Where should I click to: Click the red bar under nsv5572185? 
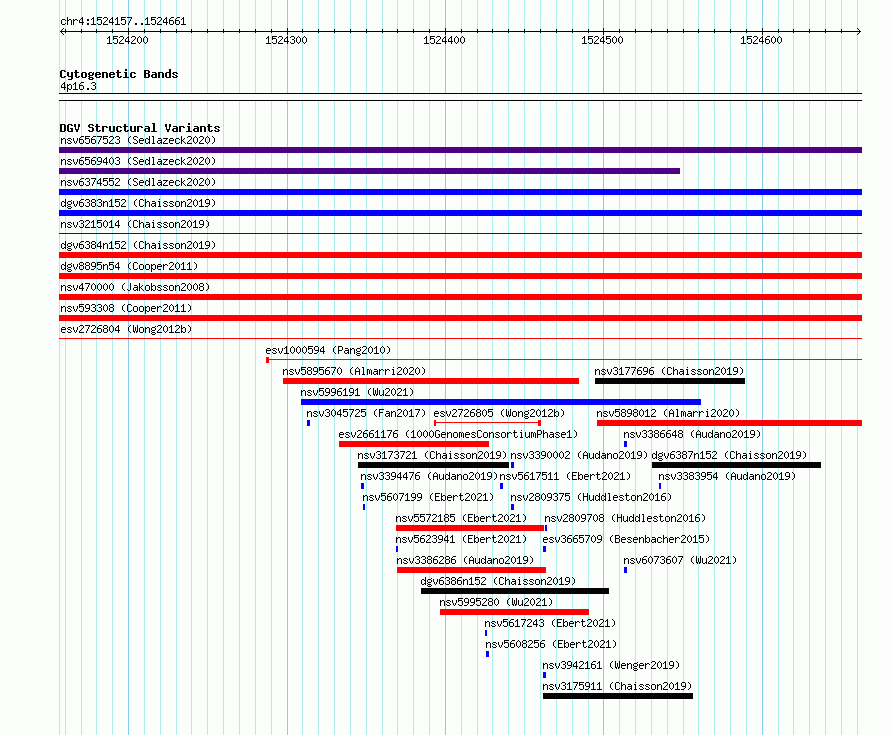pos(470,528)
